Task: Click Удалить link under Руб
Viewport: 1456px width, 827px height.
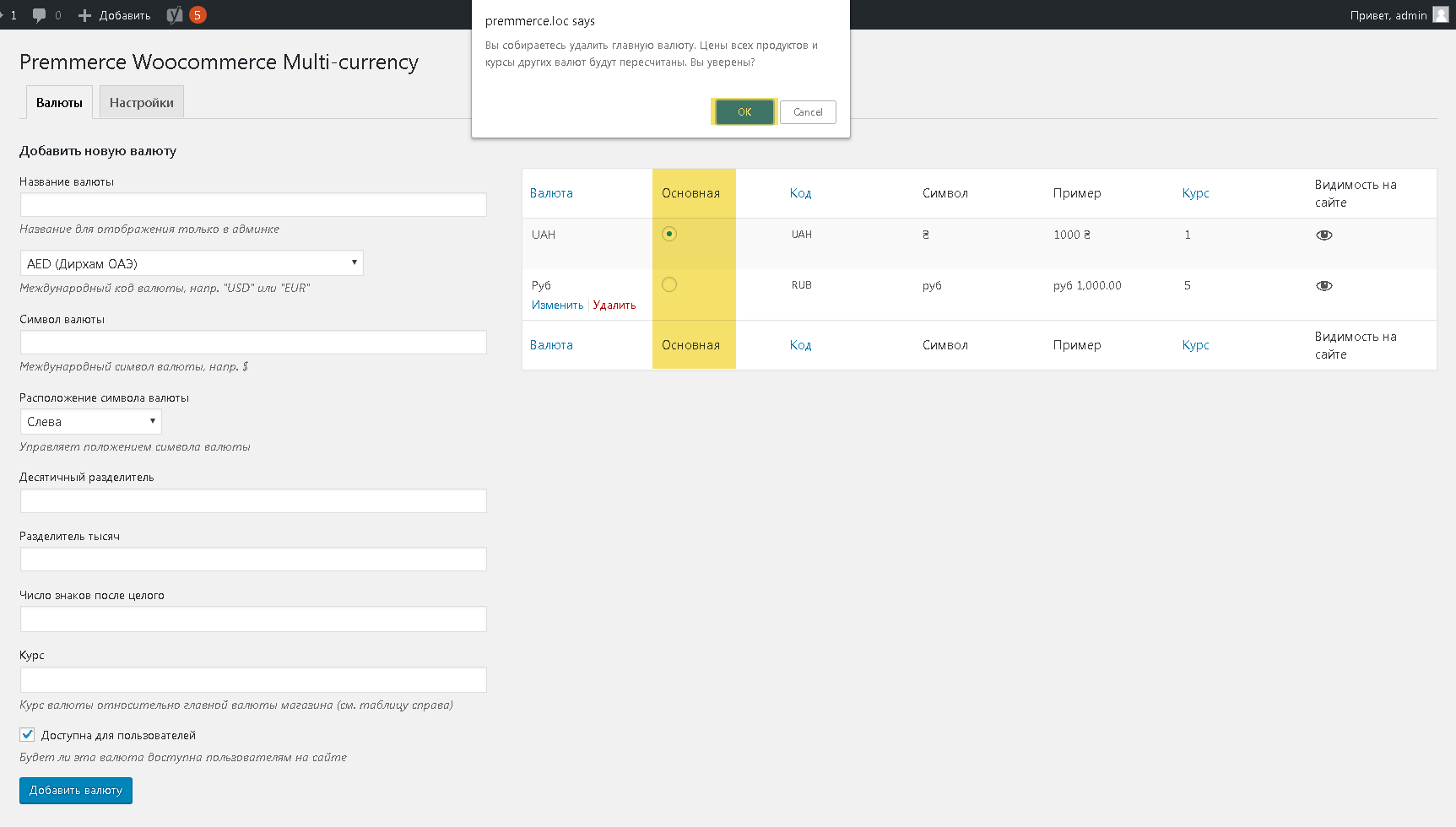Action: 614,305
